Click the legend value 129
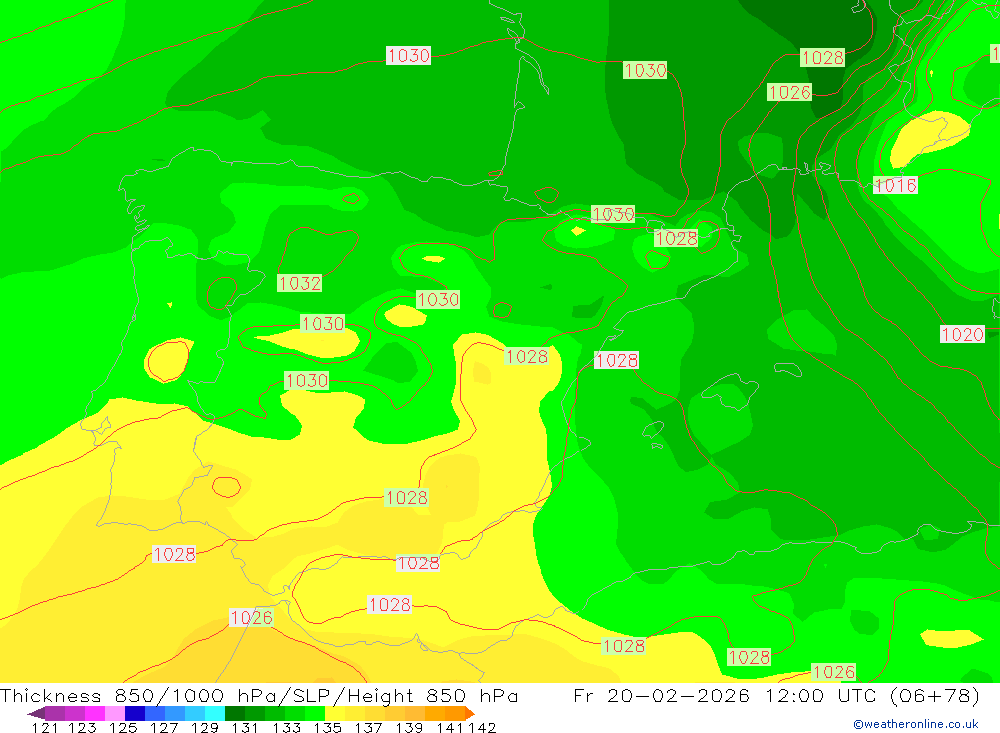 click(203, 727)
